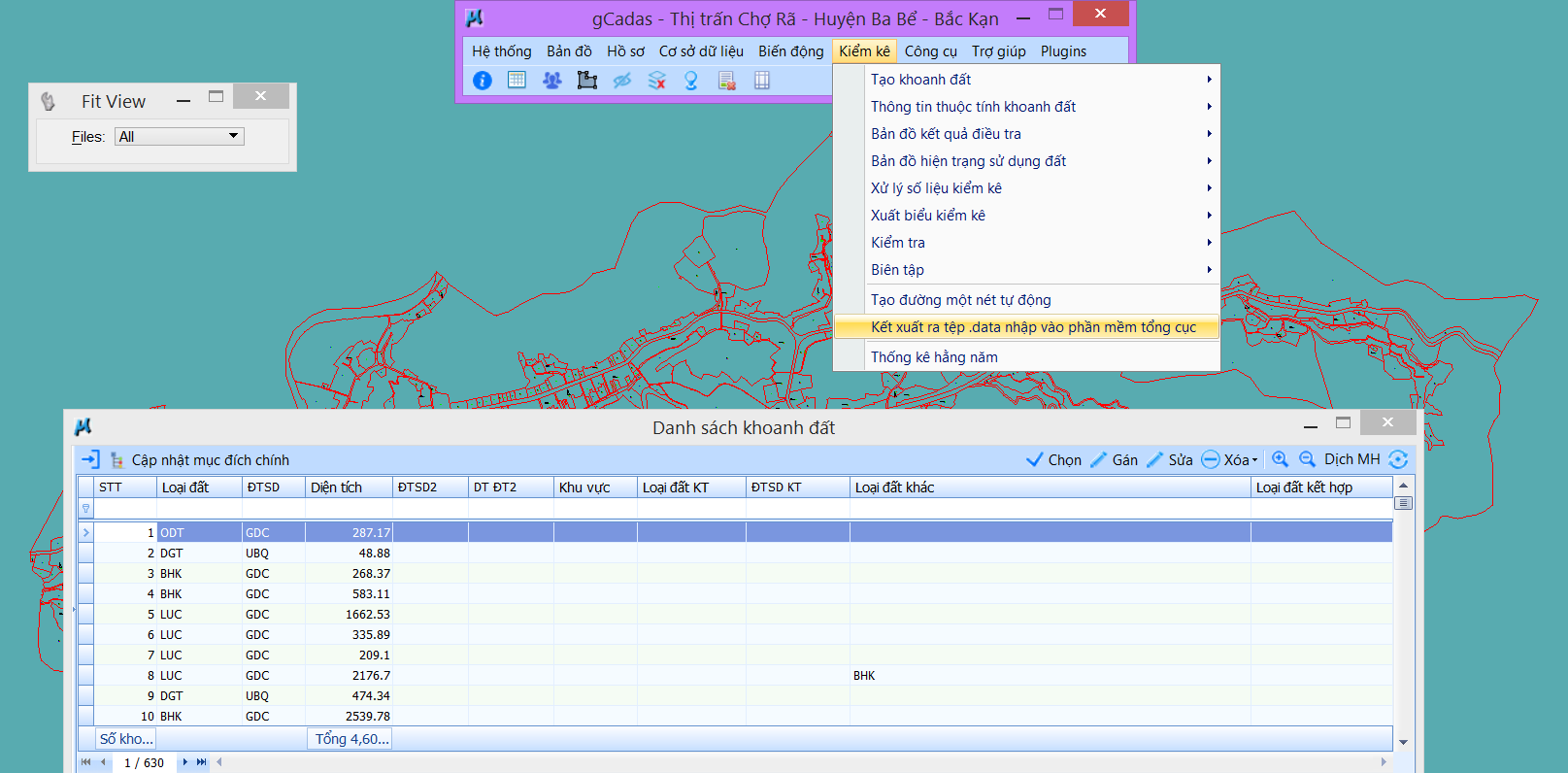Click the refresh icon next to Dịch MH
Viewport: 1568px width, 773px height.
coord(1398,459)
